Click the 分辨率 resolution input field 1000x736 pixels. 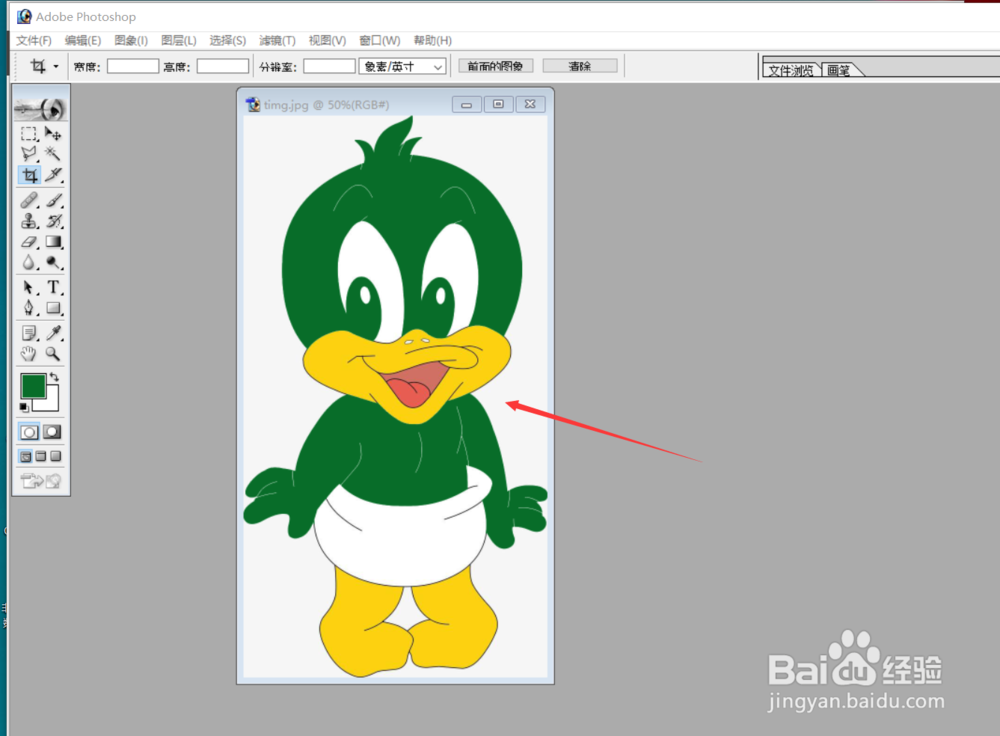[x=329, y=66]
